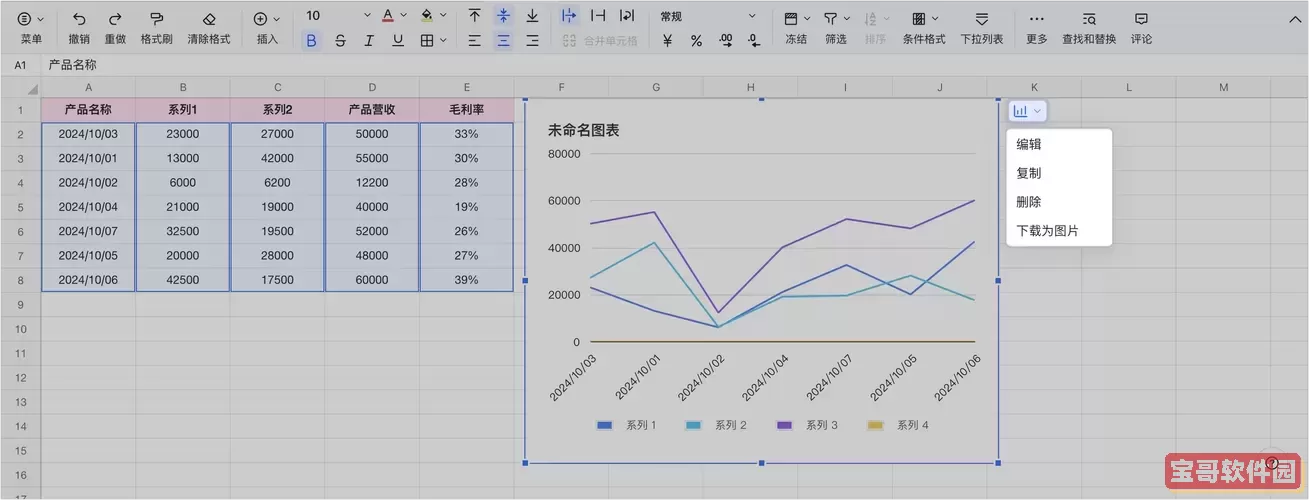Align cell content to vertical middle
This screenshot has width=1309, height=500.
point(503,16)
